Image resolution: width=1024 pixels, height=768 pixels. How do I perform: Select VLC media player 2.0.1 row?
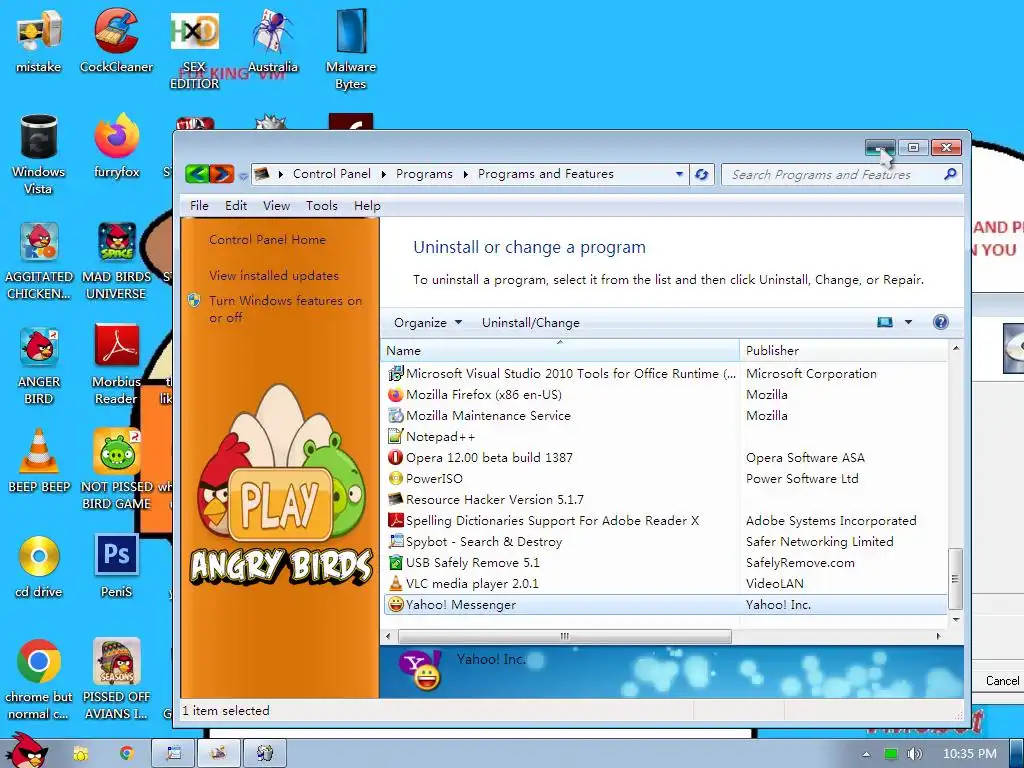click(665, 583)
